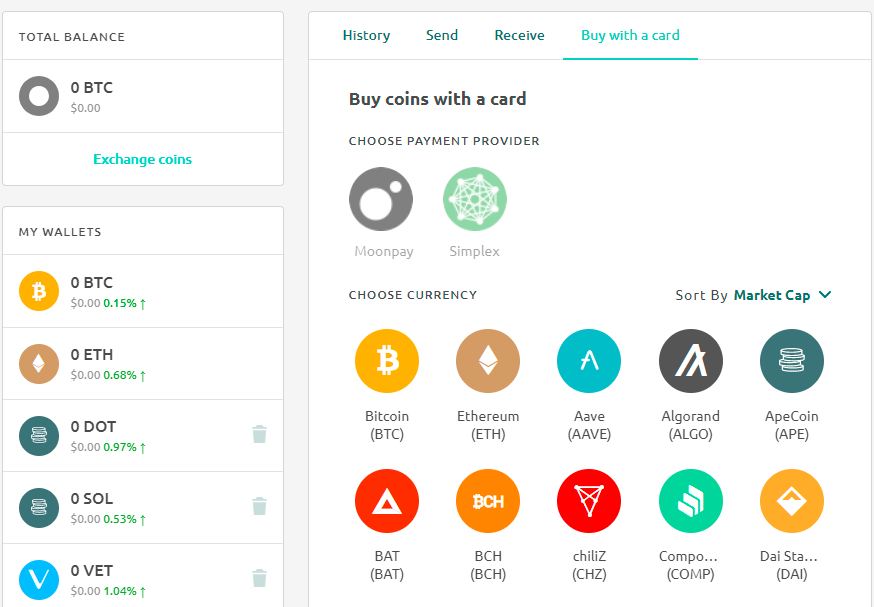874x607 pixels.
Task: Click the total balance ring icon
Action: (x=39, y=96)
